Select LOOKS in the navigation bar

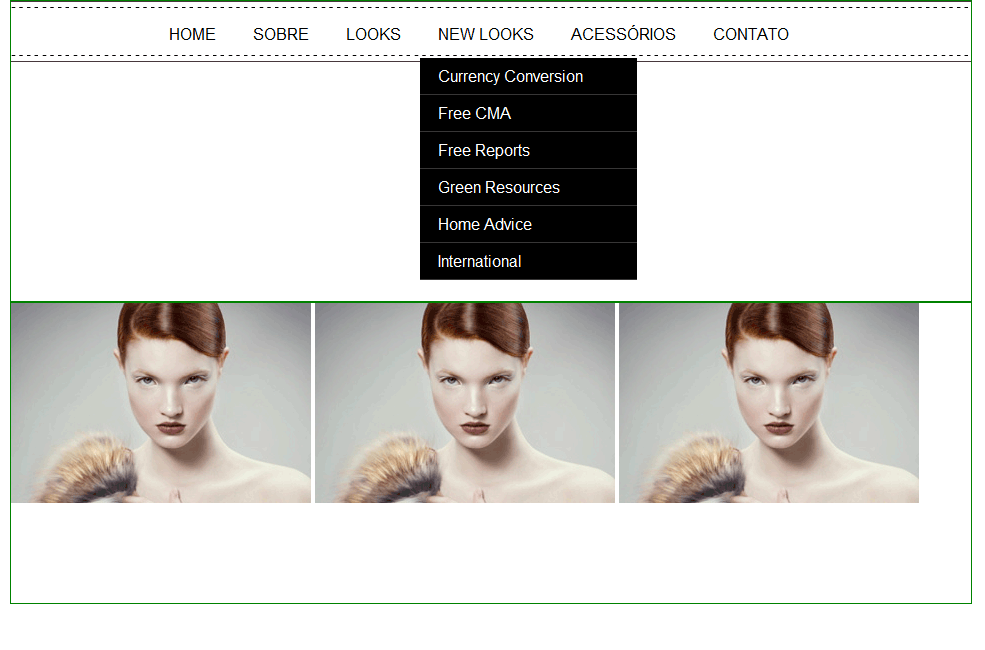pyautogui.click(x=373, y=34)
